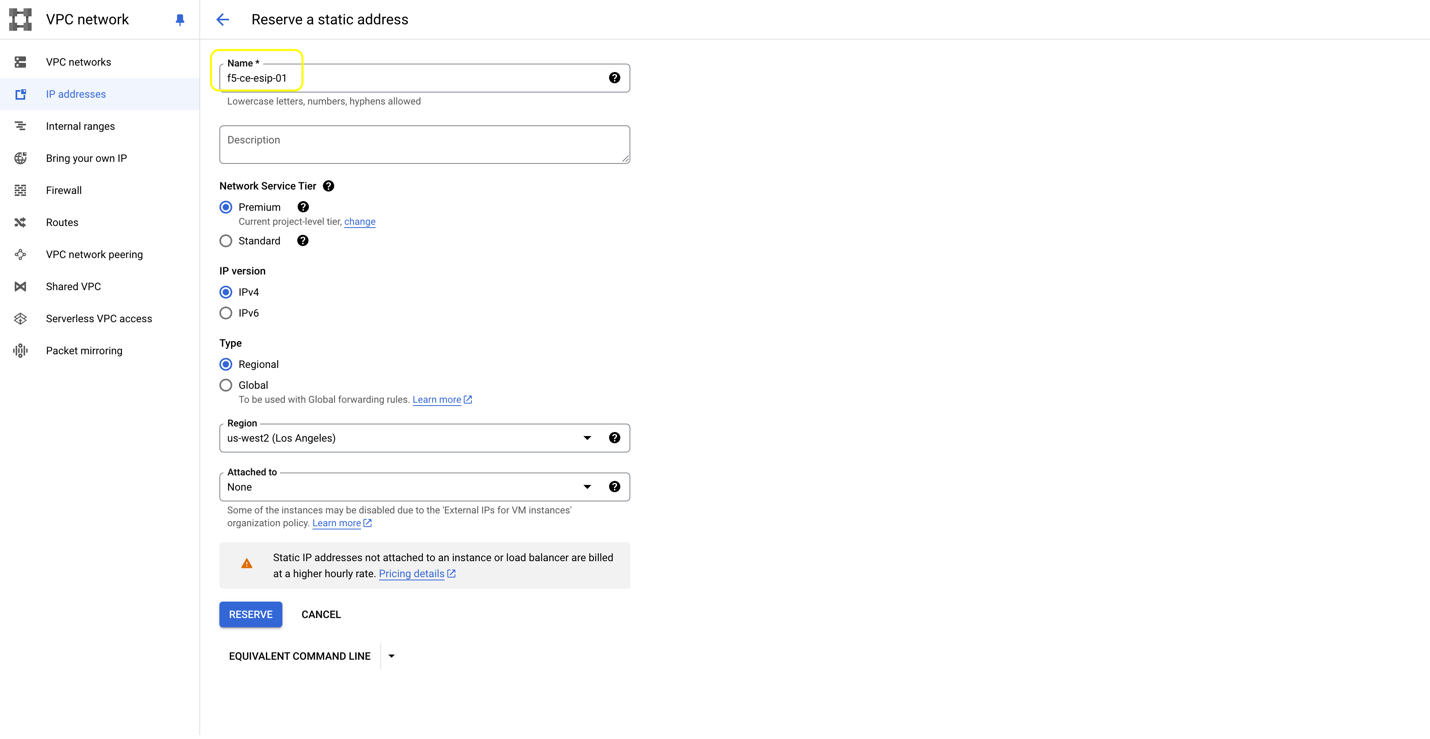Open the Shared VPC sidebar item
1430x739 pixels.
click(x=20, y=286)
